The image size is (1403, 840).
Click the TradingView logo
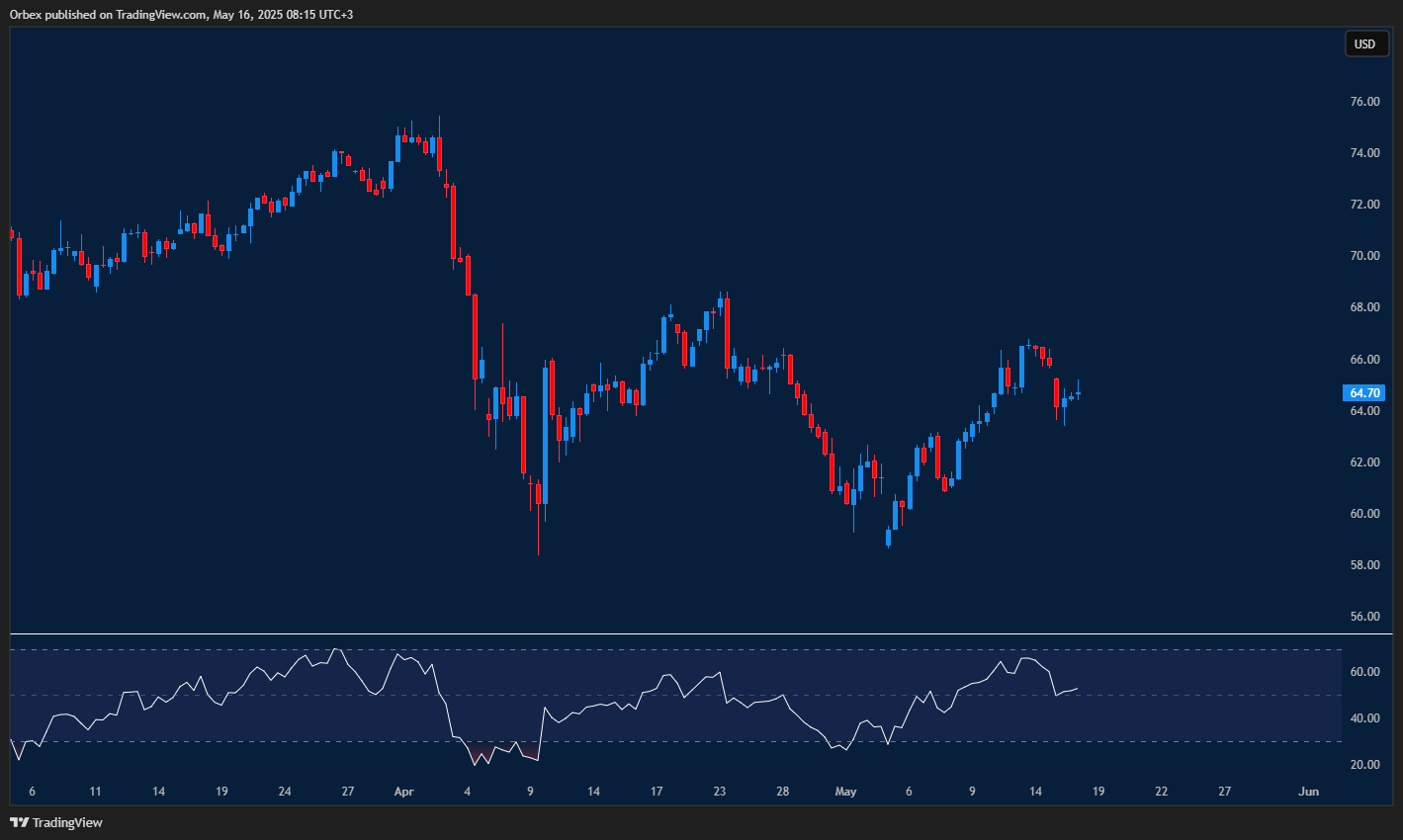[x=56, y=822]
